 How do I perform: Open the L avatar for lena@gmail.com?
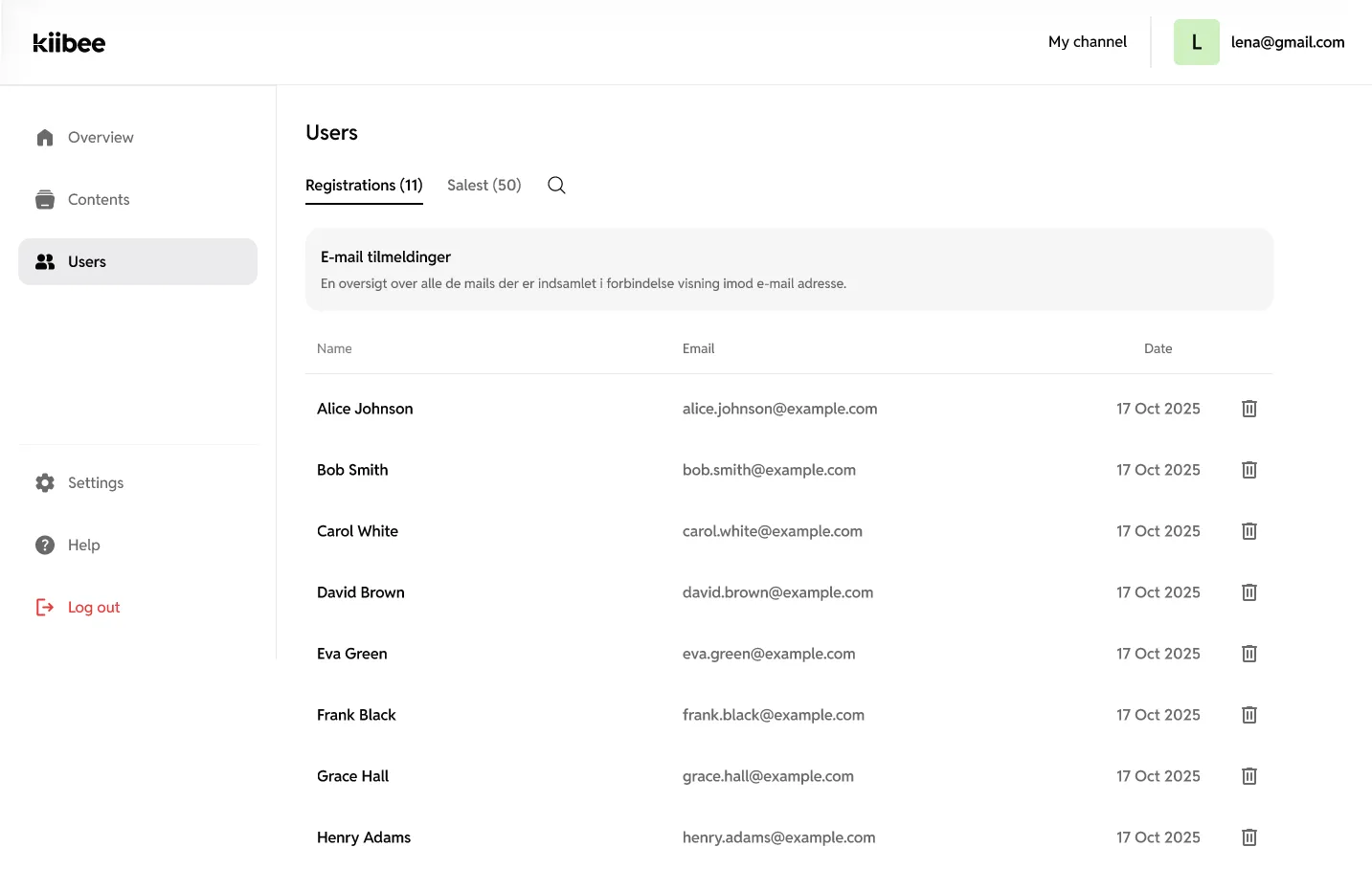pos(1196,42)
